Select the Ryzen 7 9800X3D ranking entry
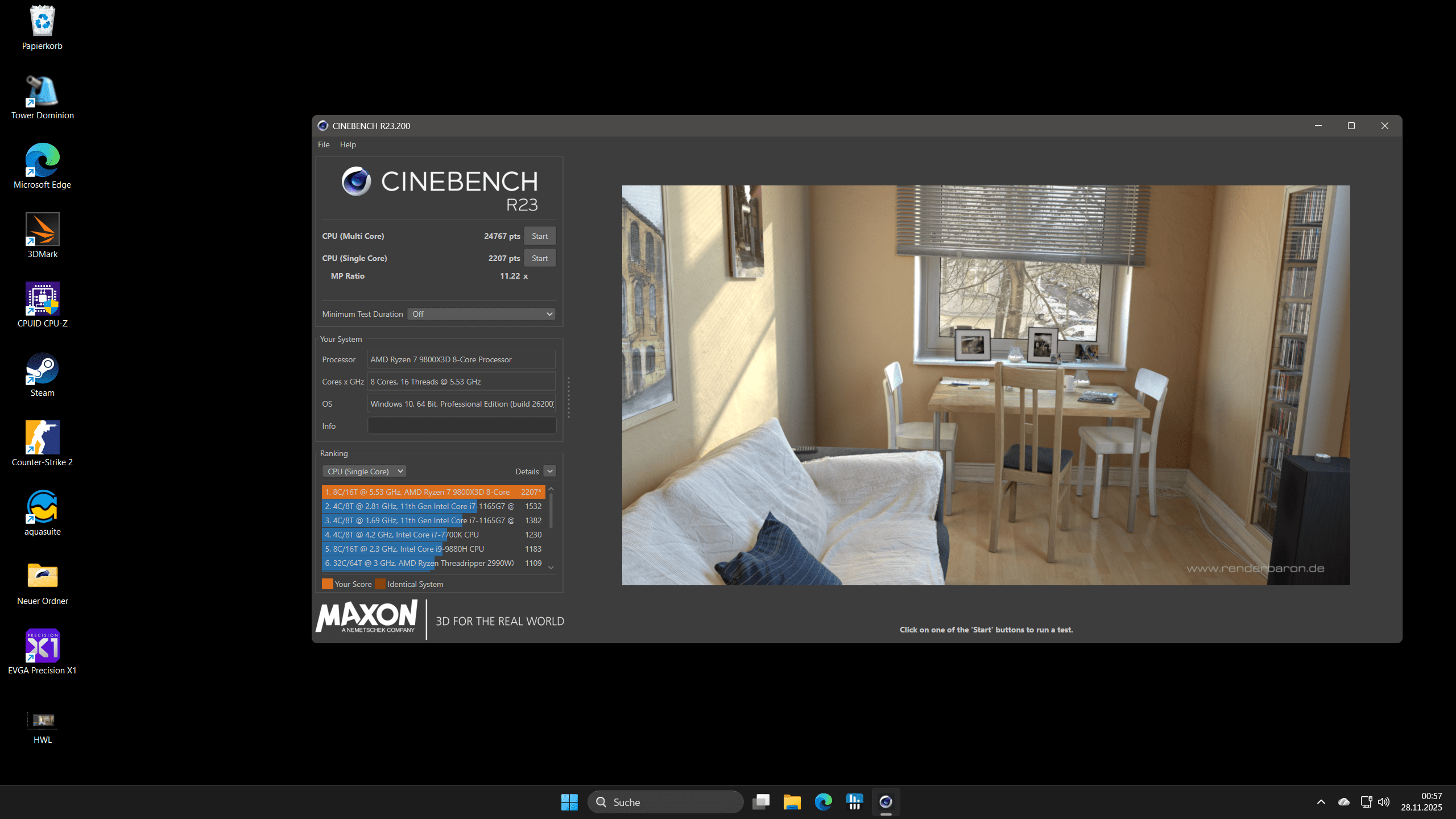 (x=432, y=492)
